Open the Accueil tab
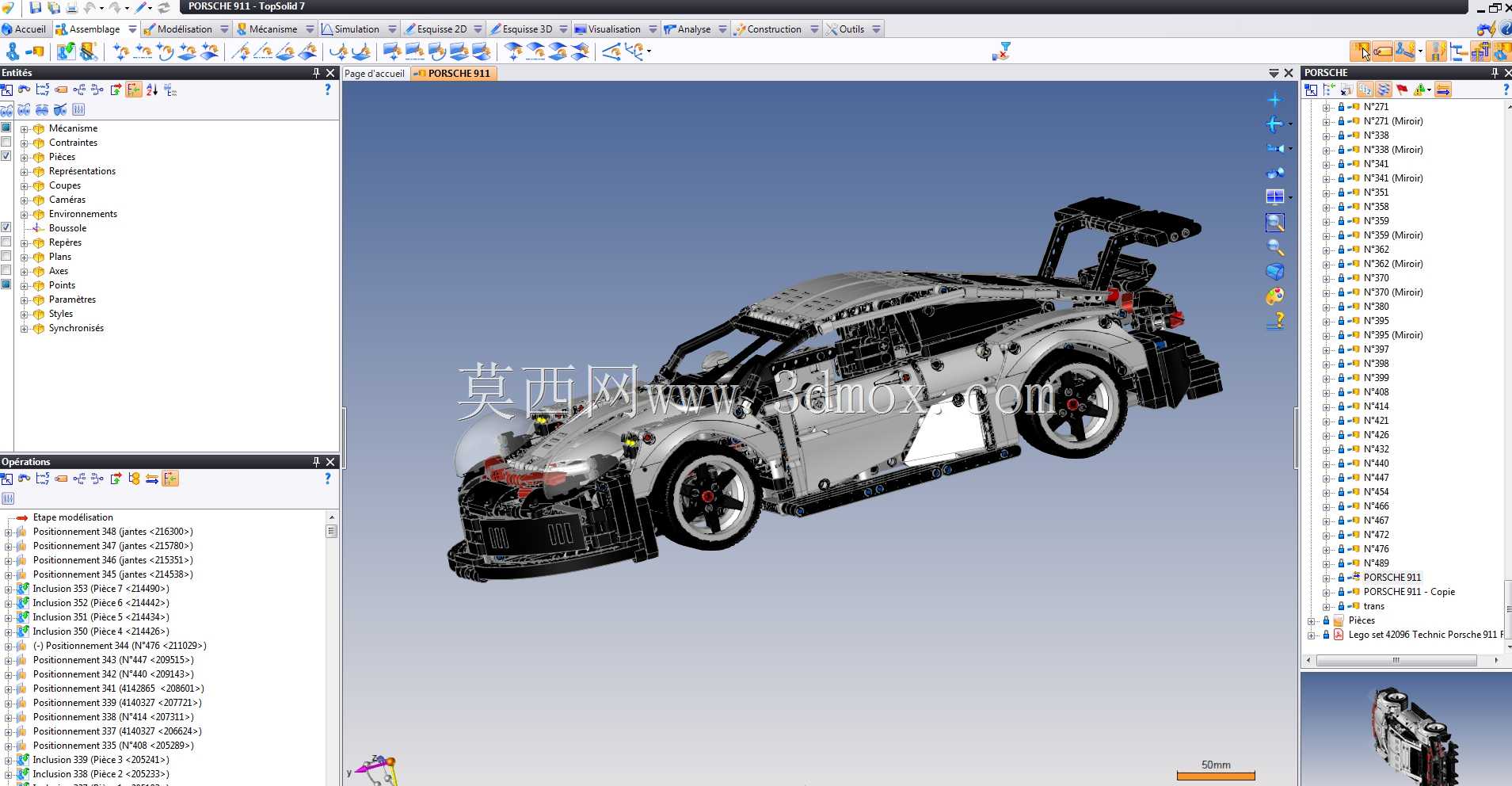This screenshot has height=786, width=1512. (x=25, y=29)
